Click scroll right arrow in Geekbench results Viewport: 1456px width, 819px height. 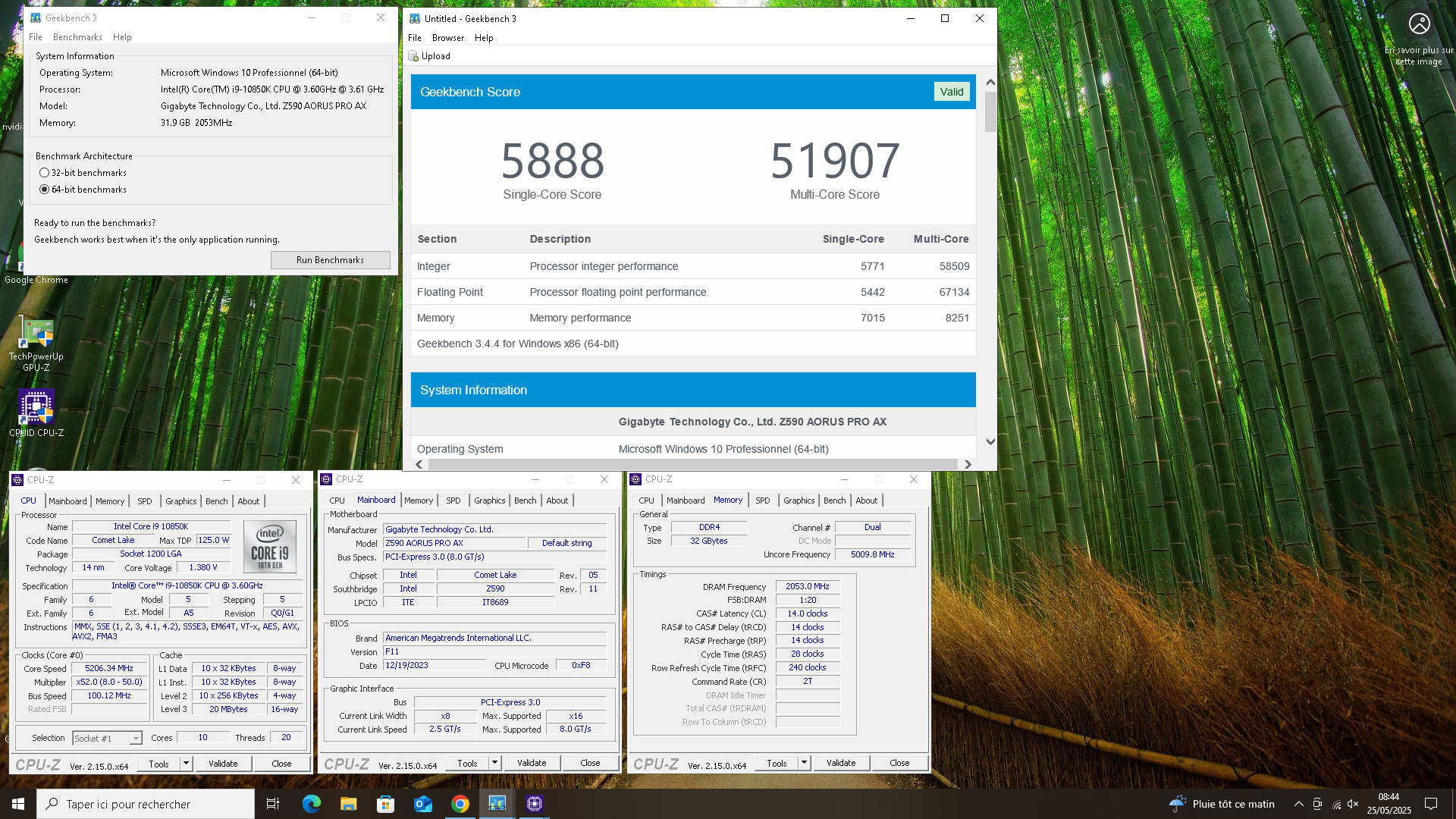pyautogui.click(x=968, y=464)
